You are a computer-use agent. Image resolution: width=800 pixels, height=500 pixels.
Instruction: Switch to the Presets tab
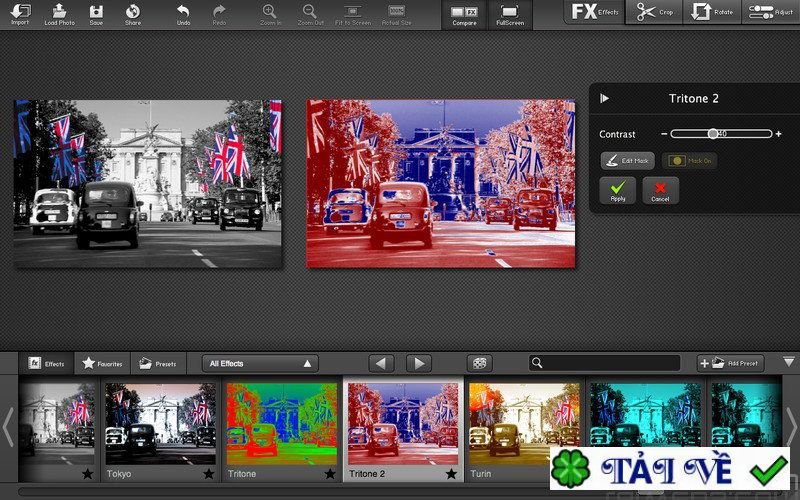click(x=158, y=363)
